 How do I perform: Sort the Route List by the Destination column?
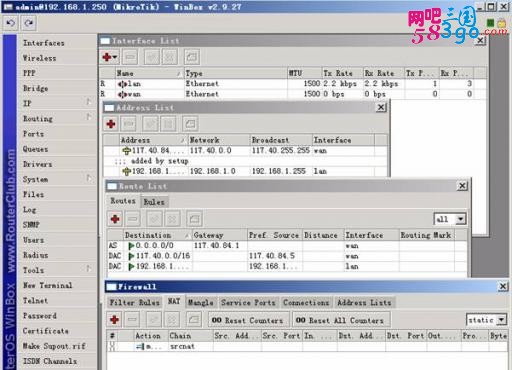[x=157, y=235]
